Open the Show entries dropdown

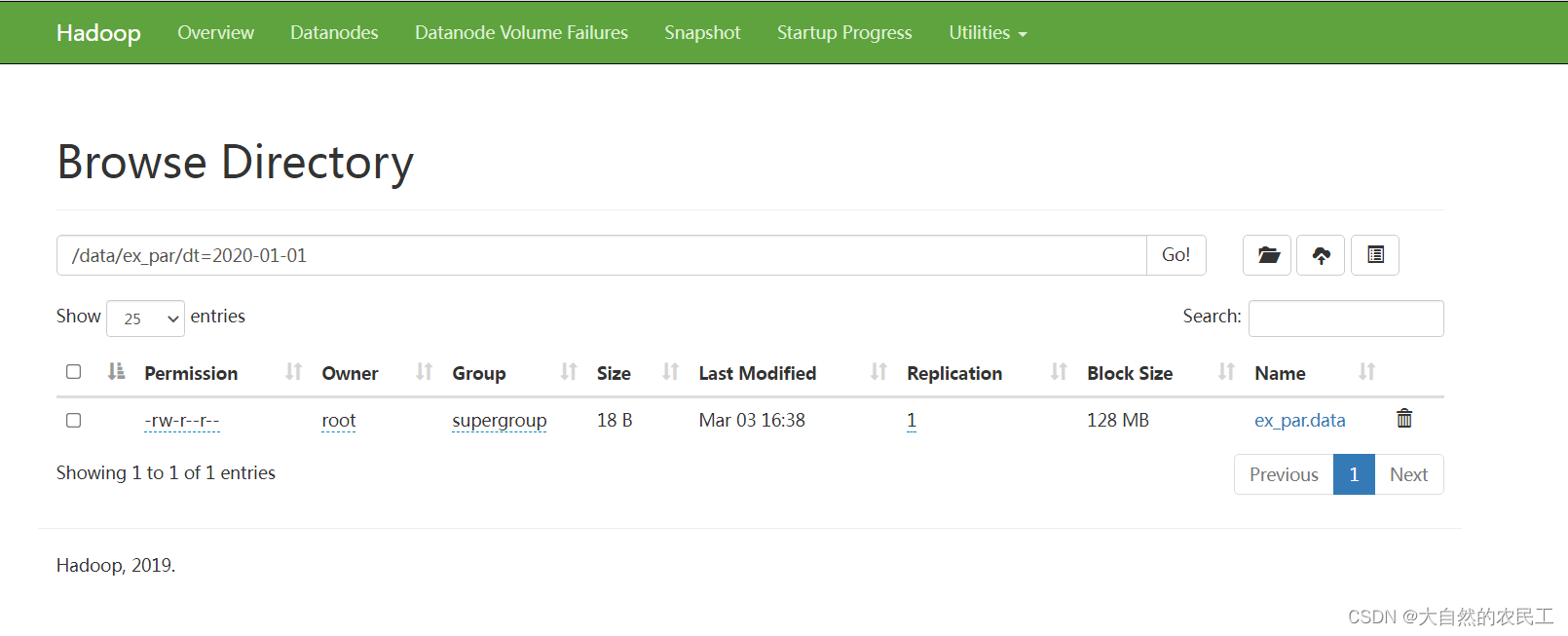tap(145, 318)
